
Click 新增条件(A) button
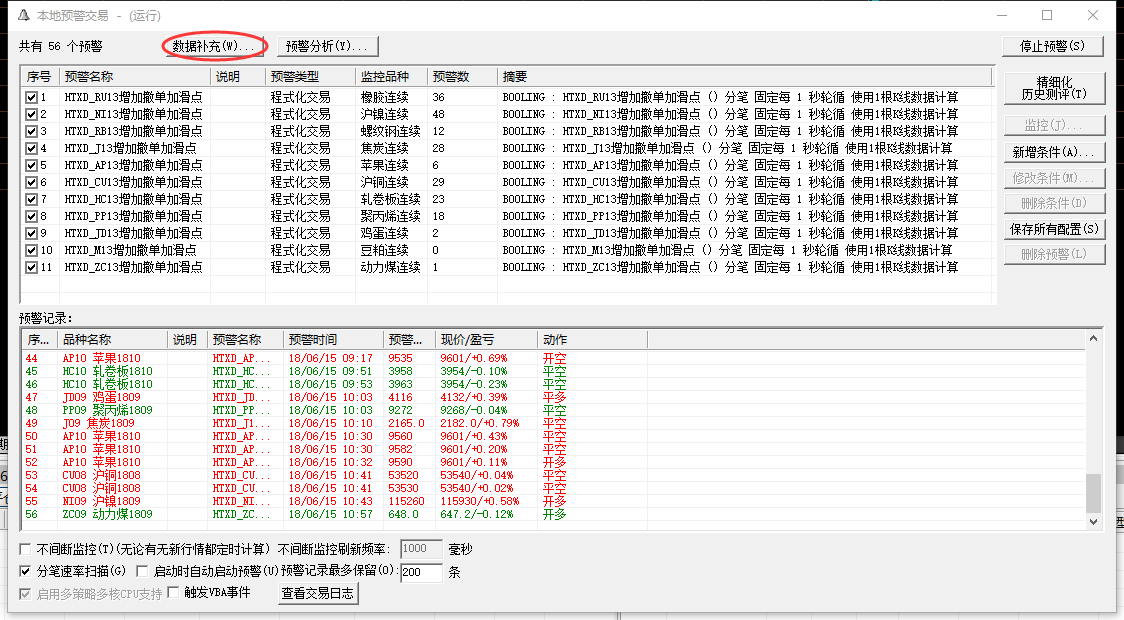tap(1053, 152)
